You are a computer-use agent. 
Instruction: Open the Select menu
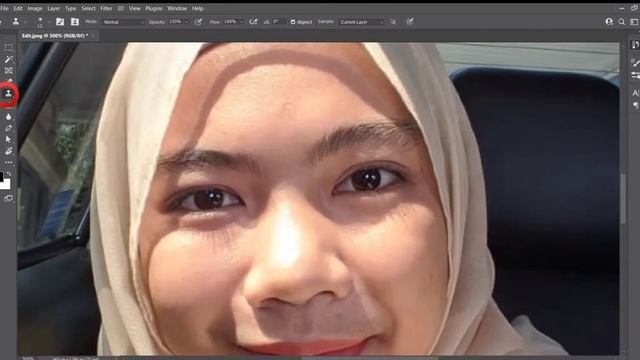(x=88, y=8)
